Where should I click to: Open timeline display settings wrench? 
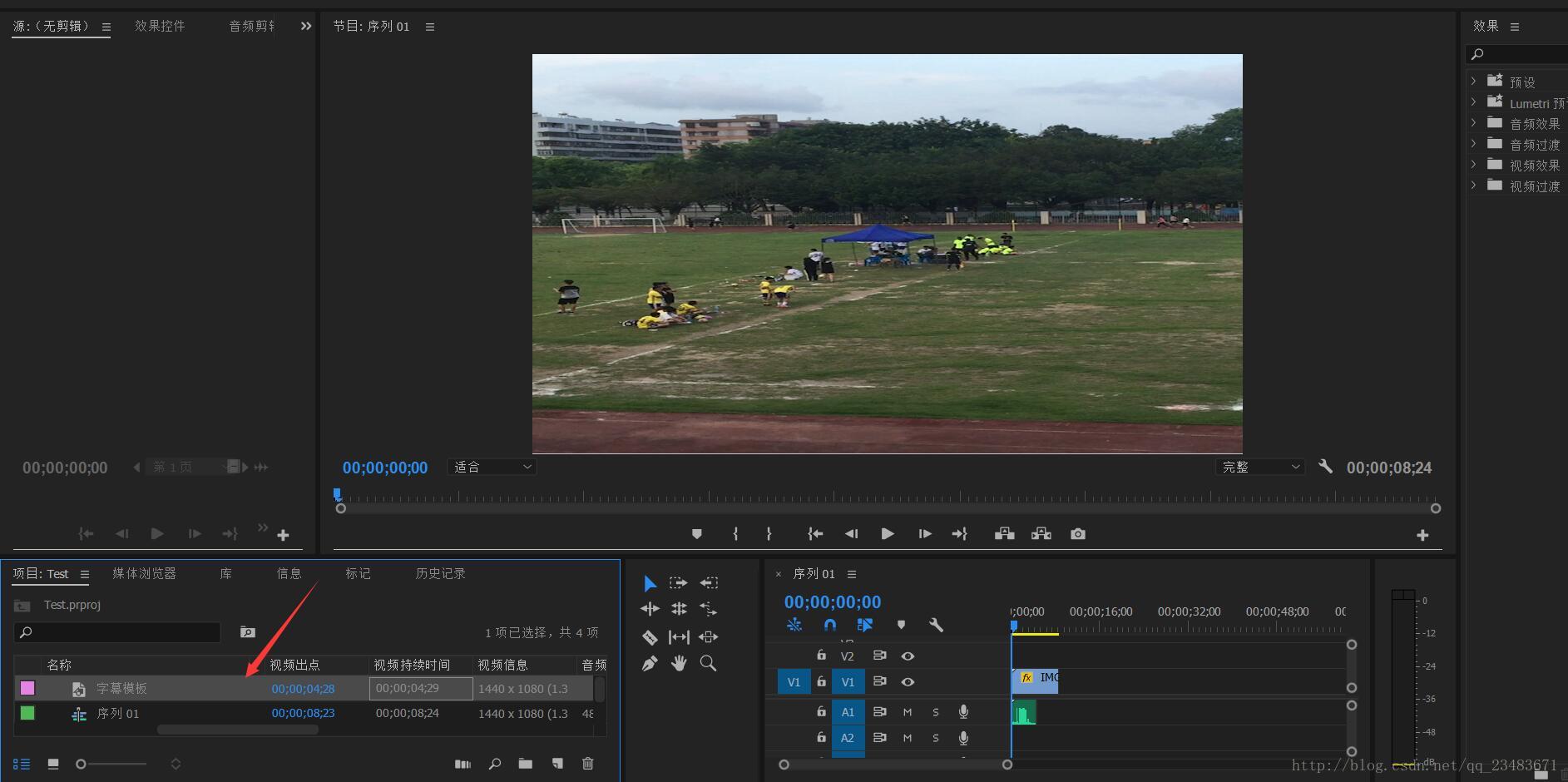tap(936, 625)
